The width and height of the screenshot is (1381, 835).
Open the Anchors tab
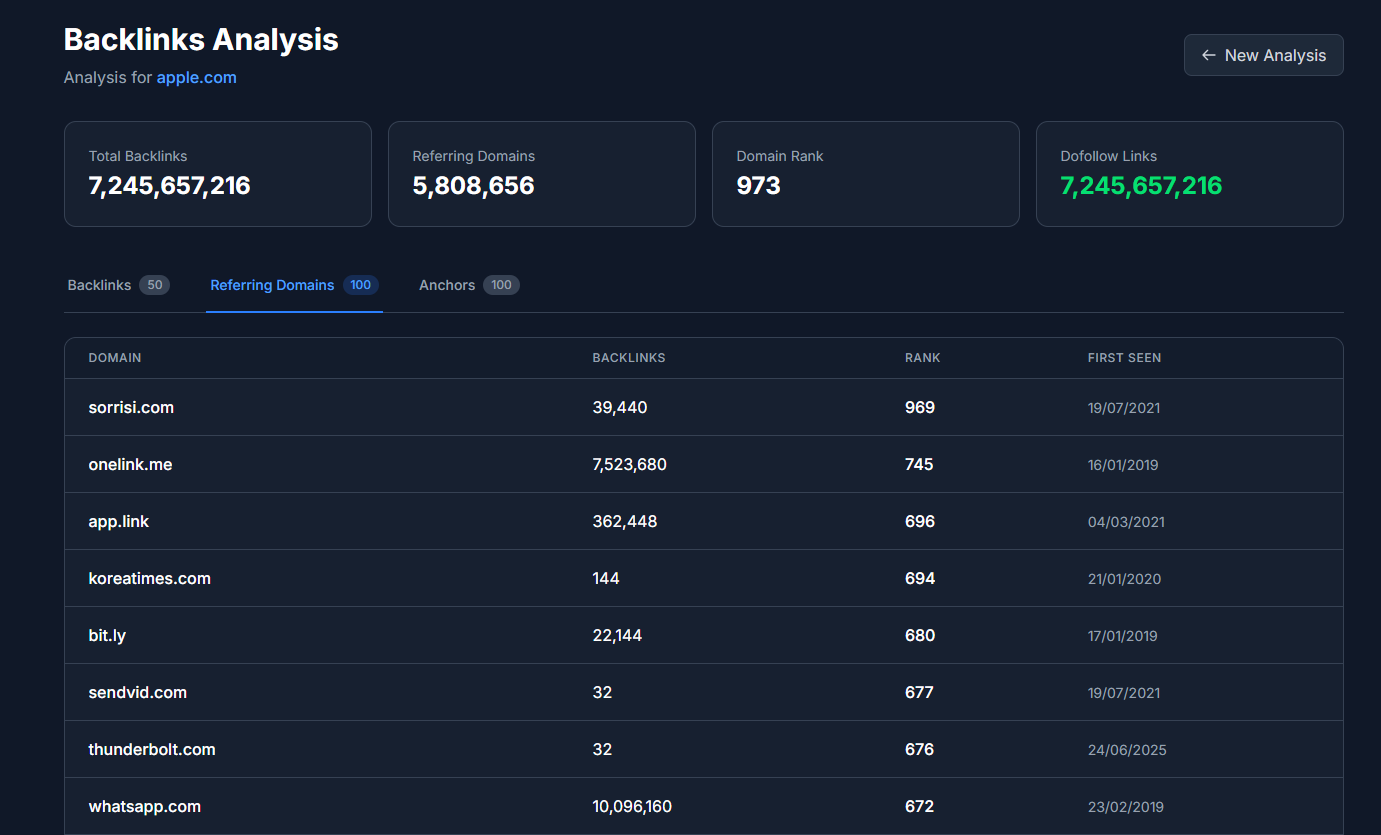pos(469,285)
